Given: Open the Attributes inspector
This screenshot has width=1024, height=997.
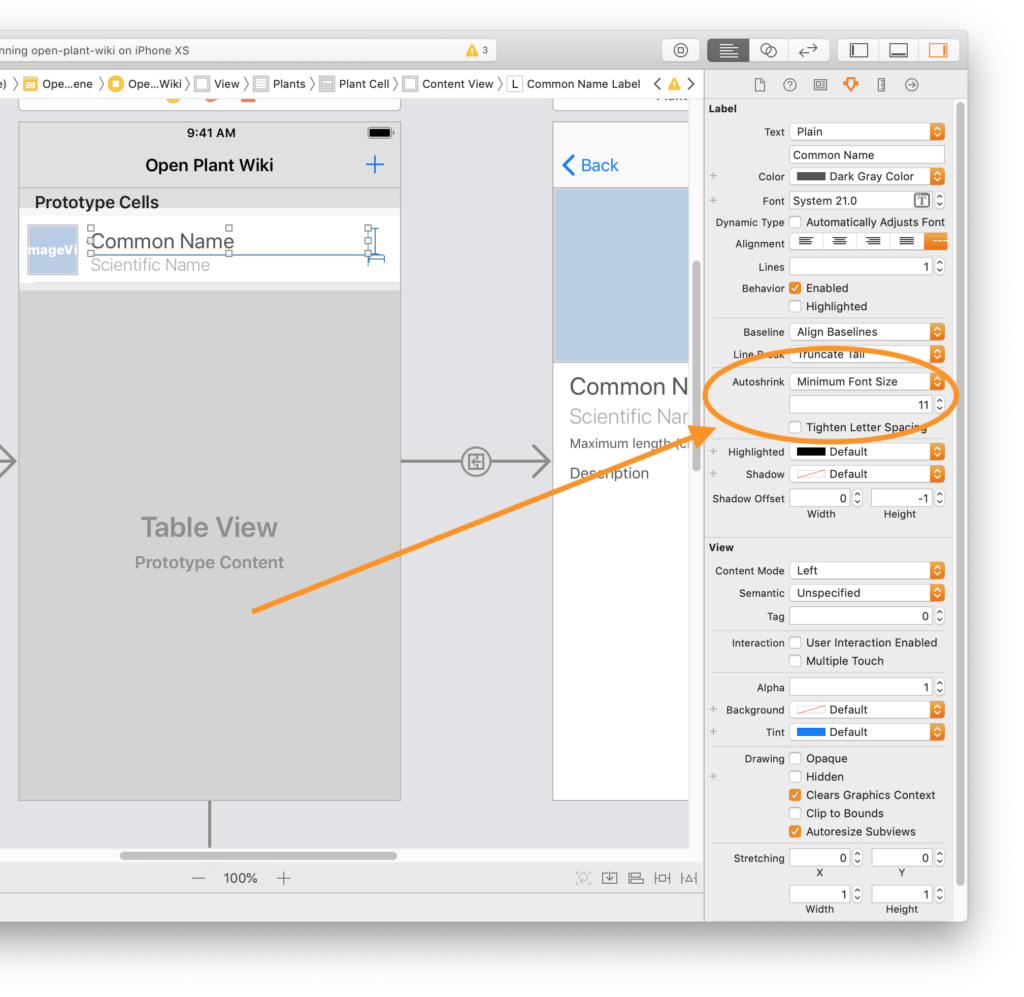Looking at the screenshot, I should (x=850, y=85).
